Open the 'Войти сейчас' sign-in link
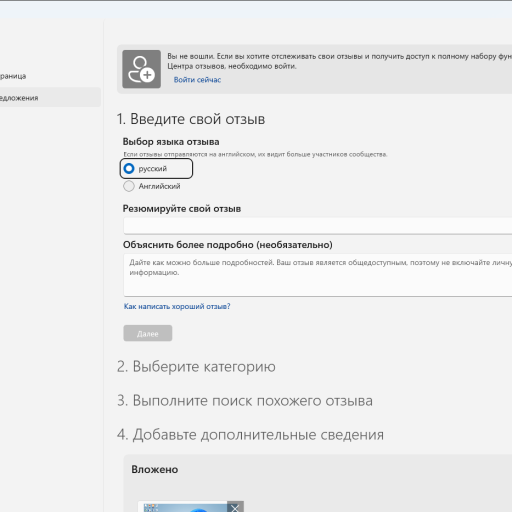This screenshot has height=512, width=512. 197,80
